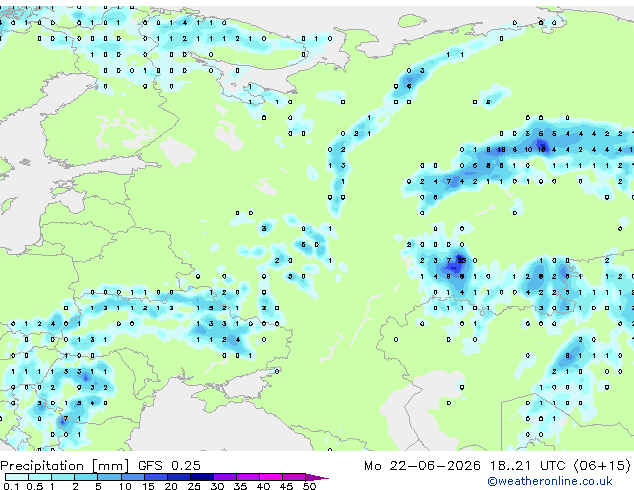Click the 'Mo 22-06-2026' date text

tap(422, 466)
